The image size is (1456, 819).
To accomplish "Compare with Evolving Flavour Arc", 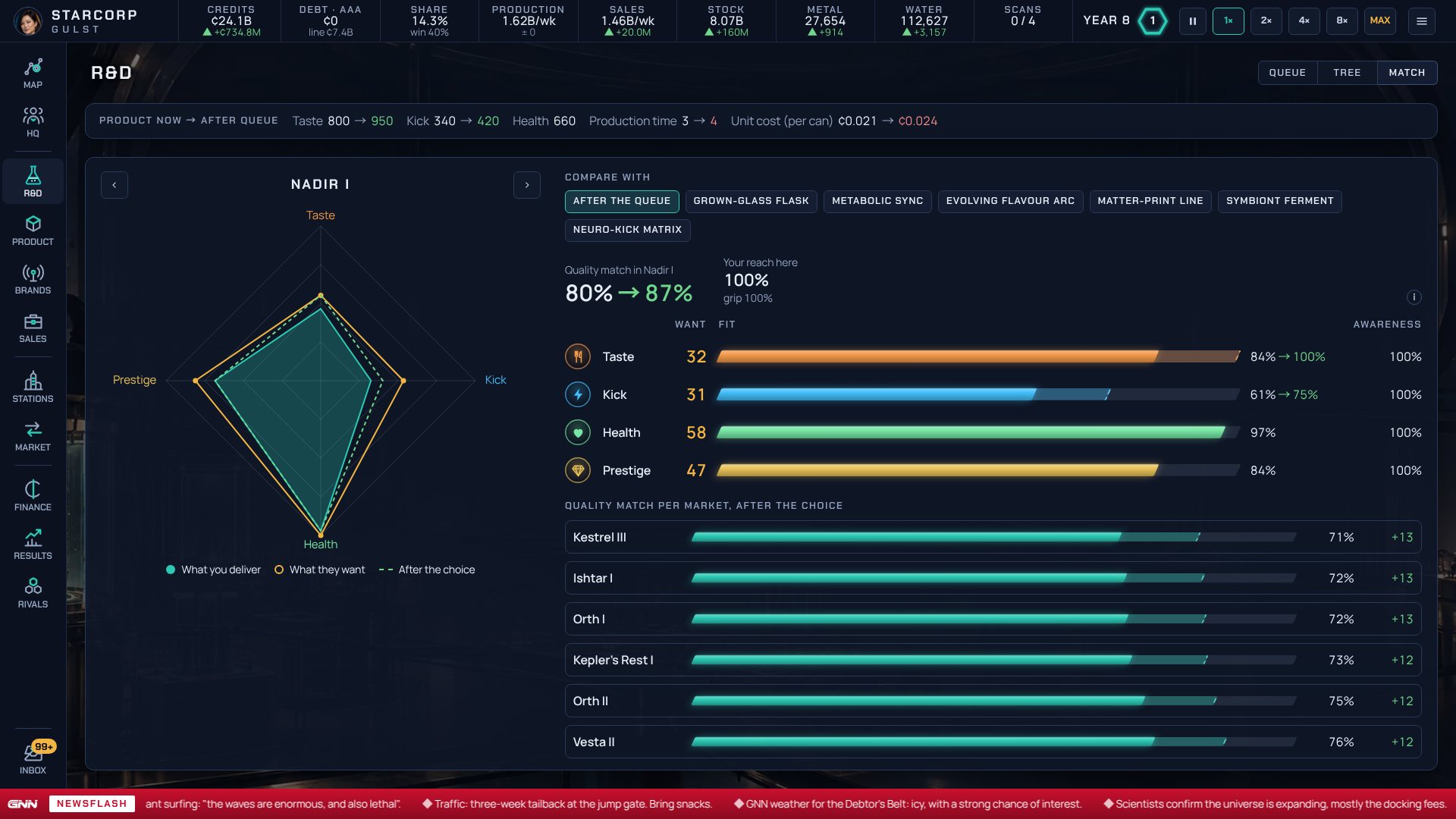I will tap(1010, 201).
